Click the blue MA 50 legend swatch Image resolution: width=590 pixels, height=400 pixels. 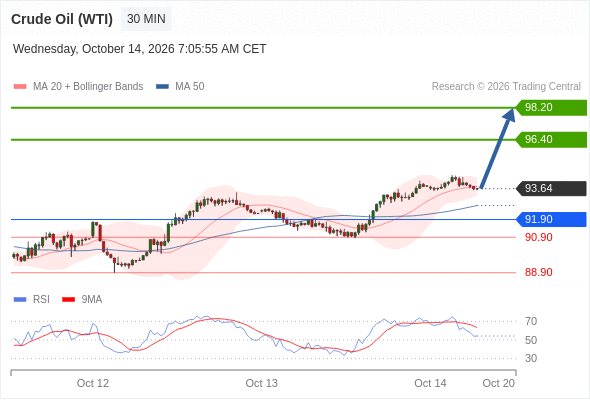[162, 87]
